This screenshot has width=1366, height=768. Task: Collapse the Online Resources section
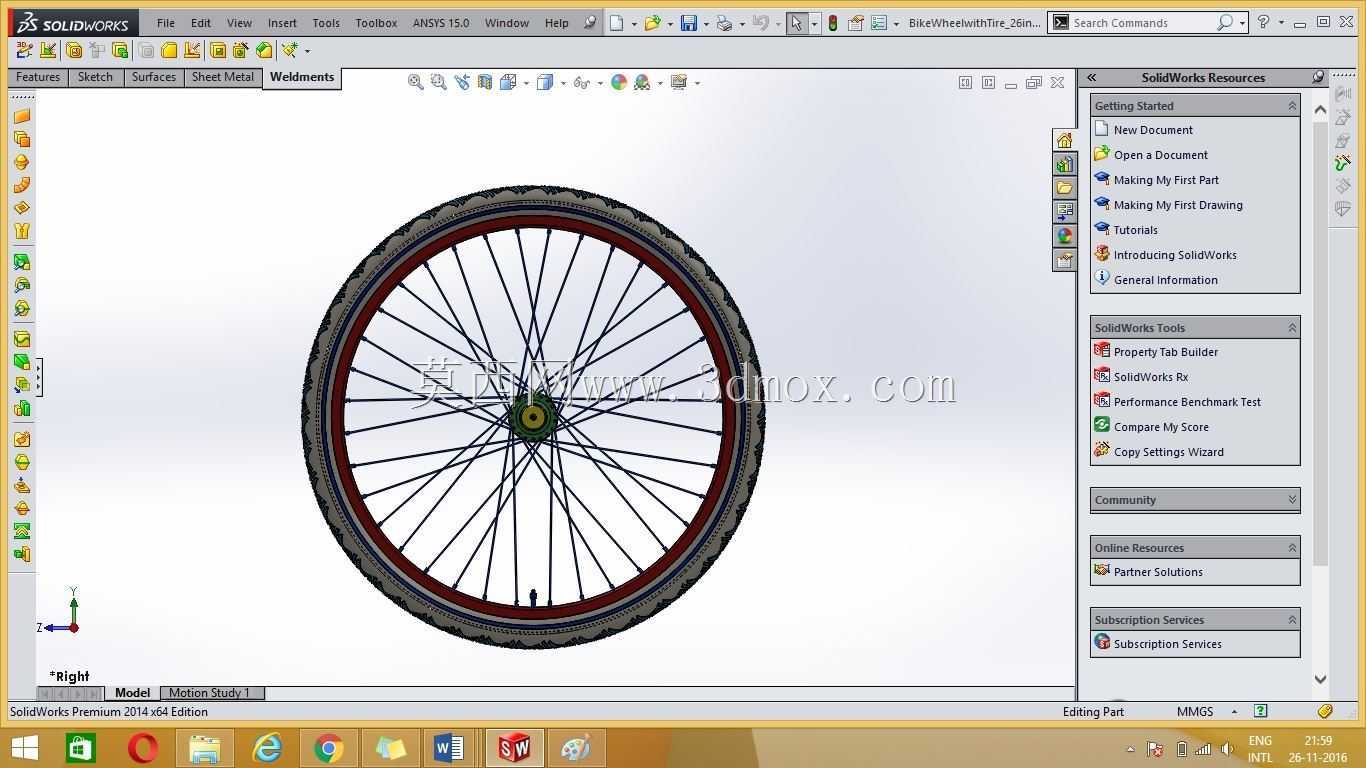1292,547
